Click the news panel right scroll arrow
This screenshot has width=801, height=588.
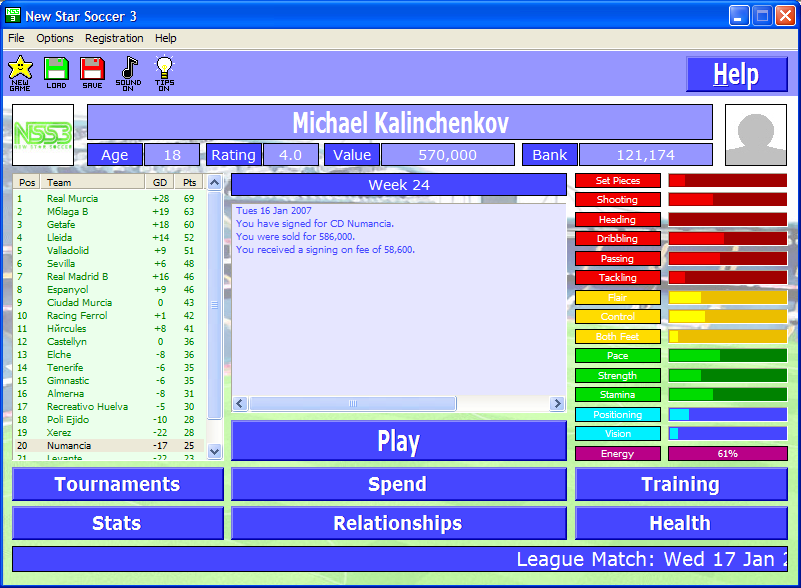558,403
